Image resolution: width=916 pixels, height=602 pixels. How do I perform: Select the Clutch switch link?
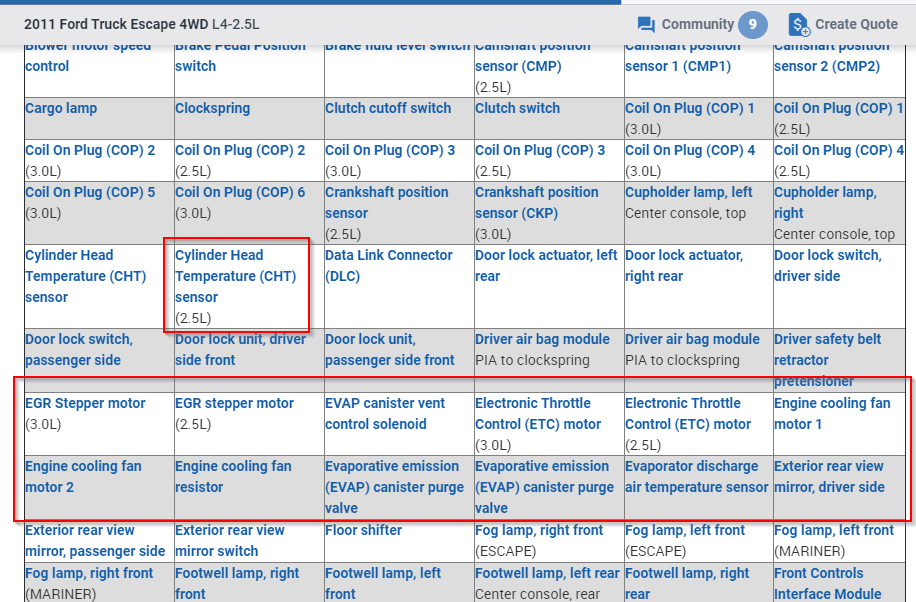(518, 108)
